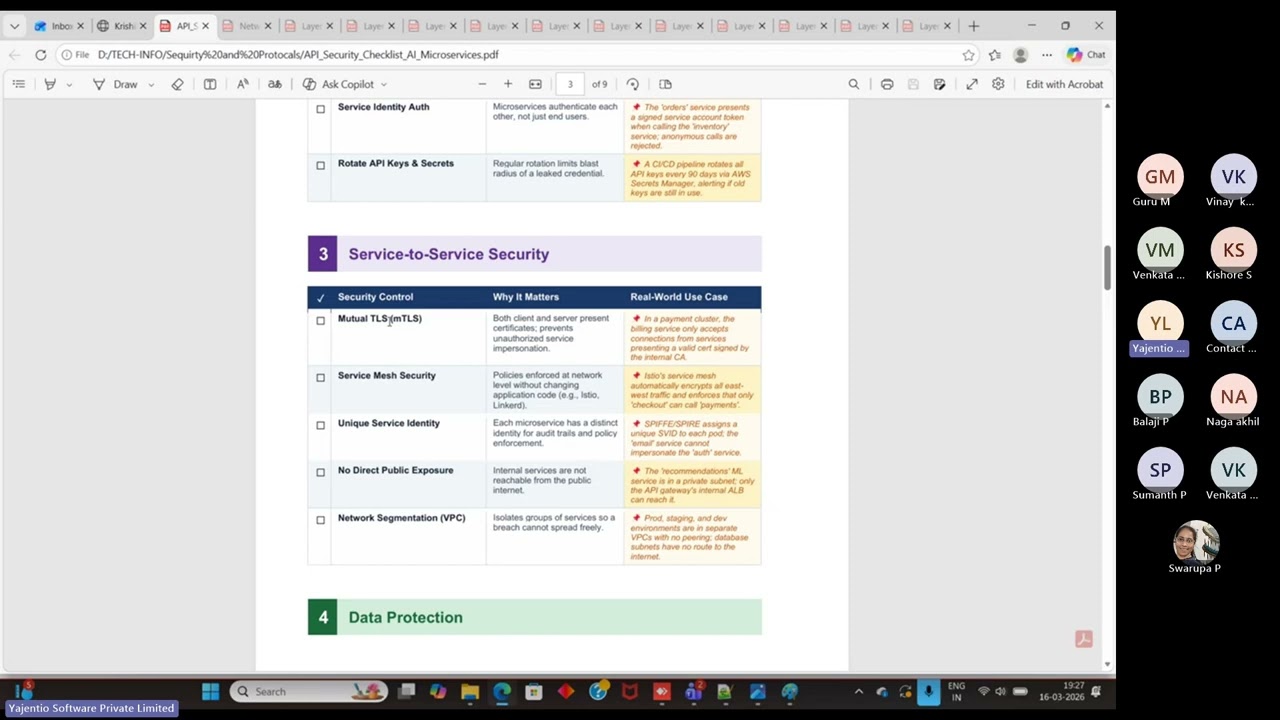Click in the Windows taskbar Search box

coord(309,691)
